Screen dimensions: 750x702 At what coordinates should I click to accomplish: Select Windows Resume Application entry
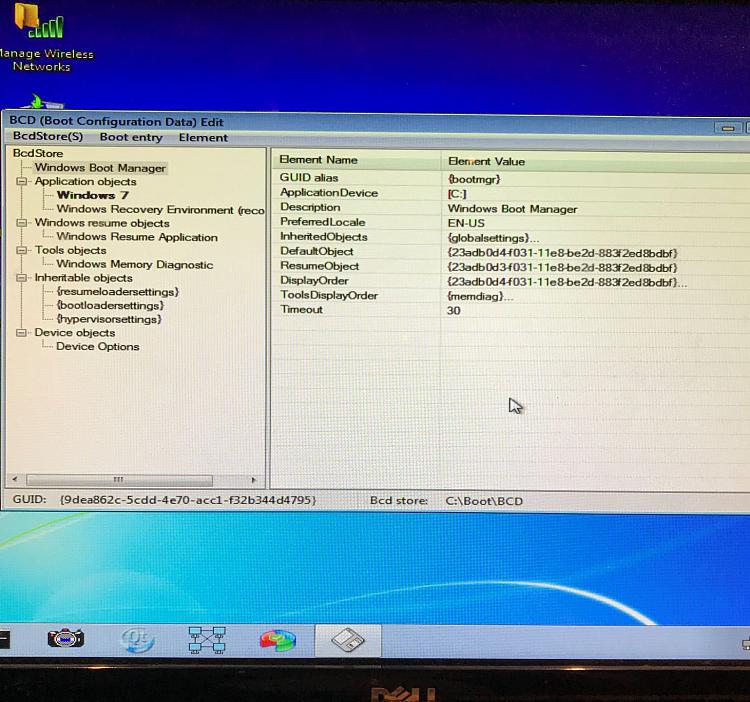pos(137,237)
